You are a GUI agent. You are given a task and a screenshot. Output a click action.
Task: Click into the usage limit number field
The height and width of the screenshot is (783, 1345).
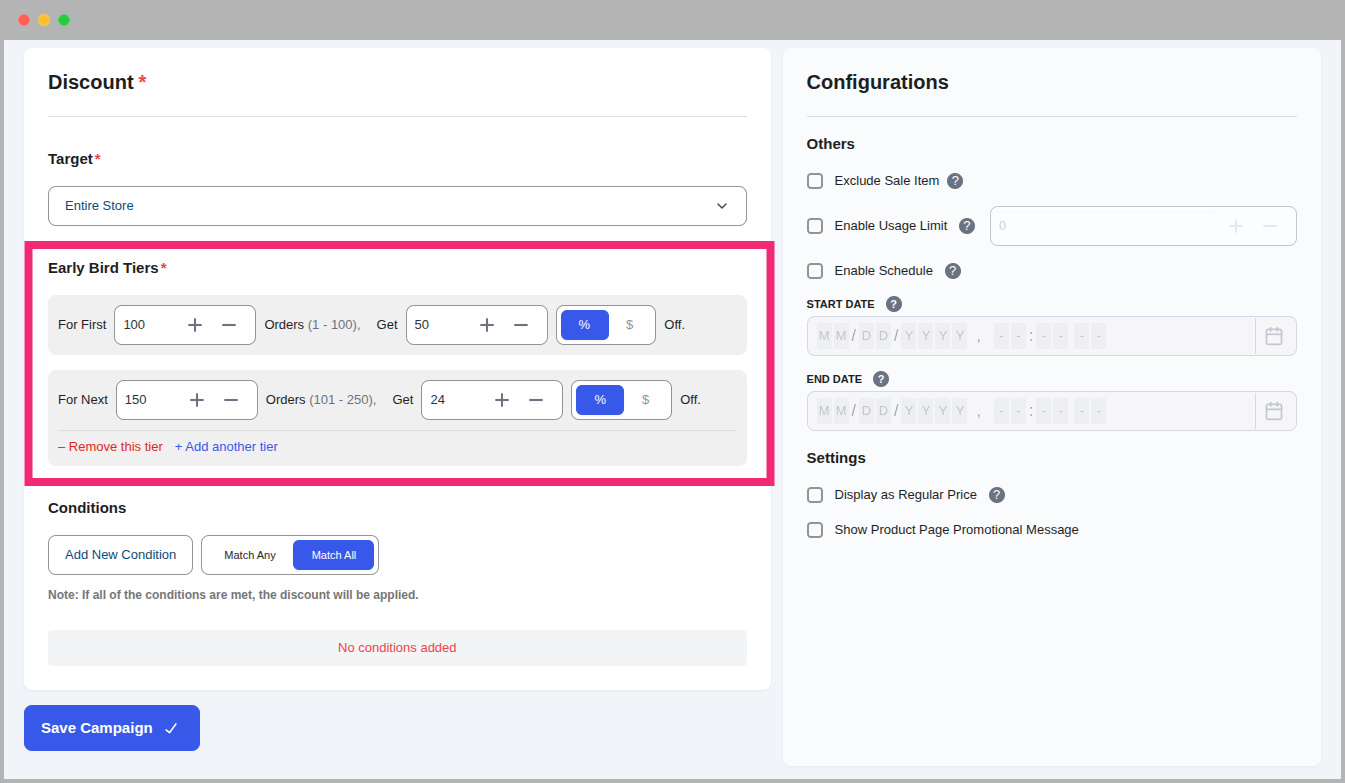click(1100, 226)
